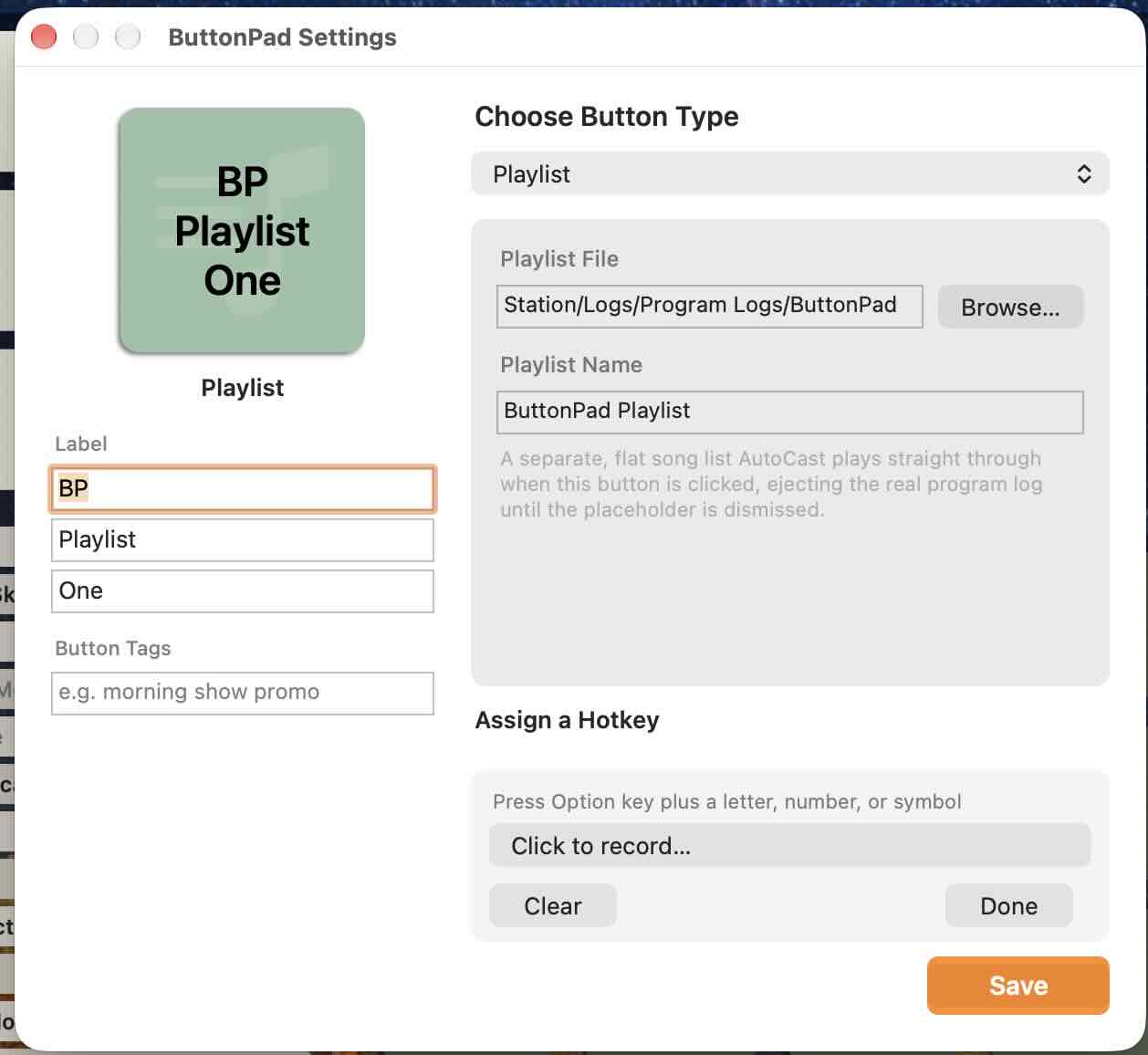This screenshot has height=1055, width=1148.
Task: Click to record a hotkey
Action: click(x=789, y=845)
